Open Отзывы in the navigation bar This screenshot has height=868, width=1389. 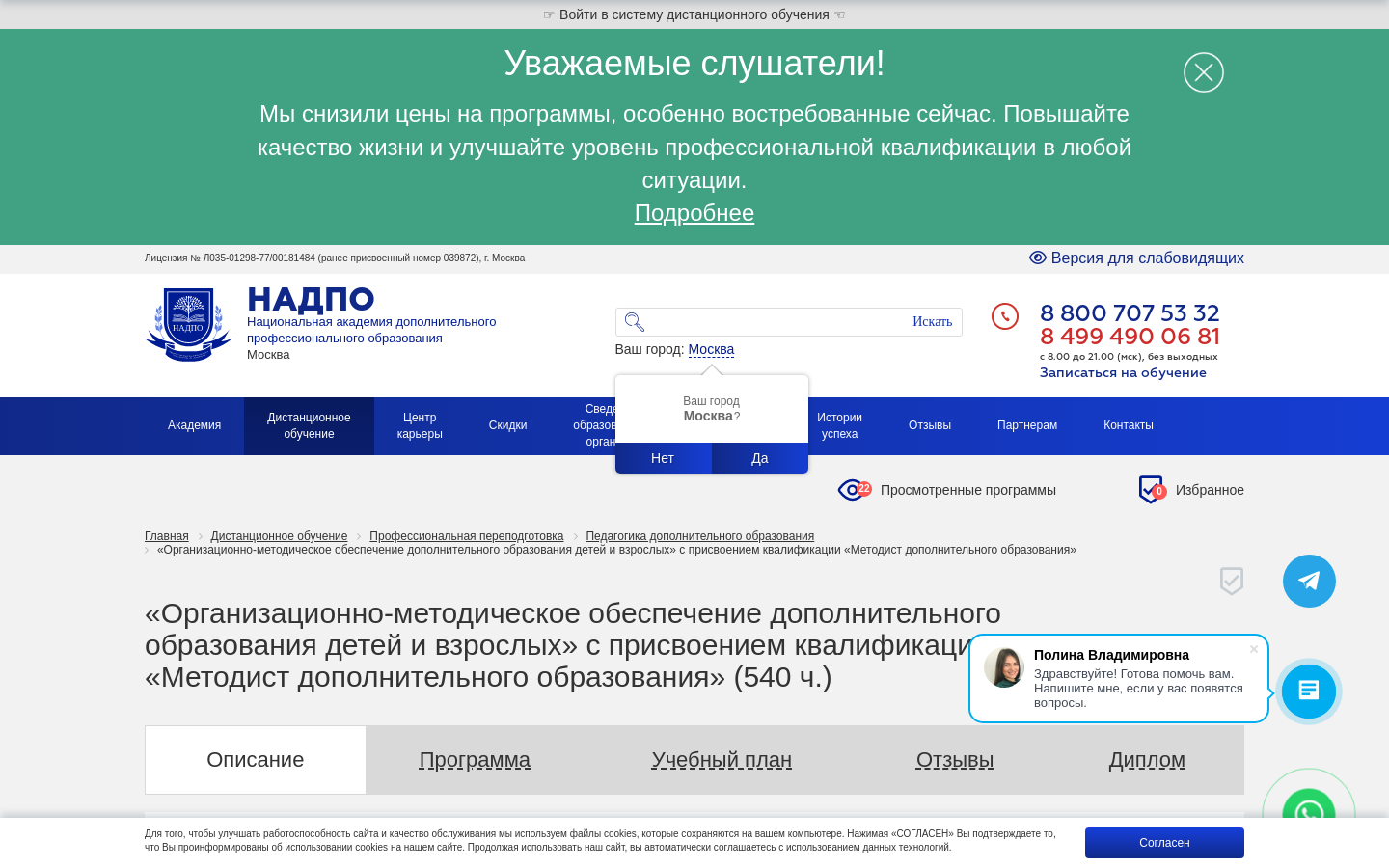930,425
